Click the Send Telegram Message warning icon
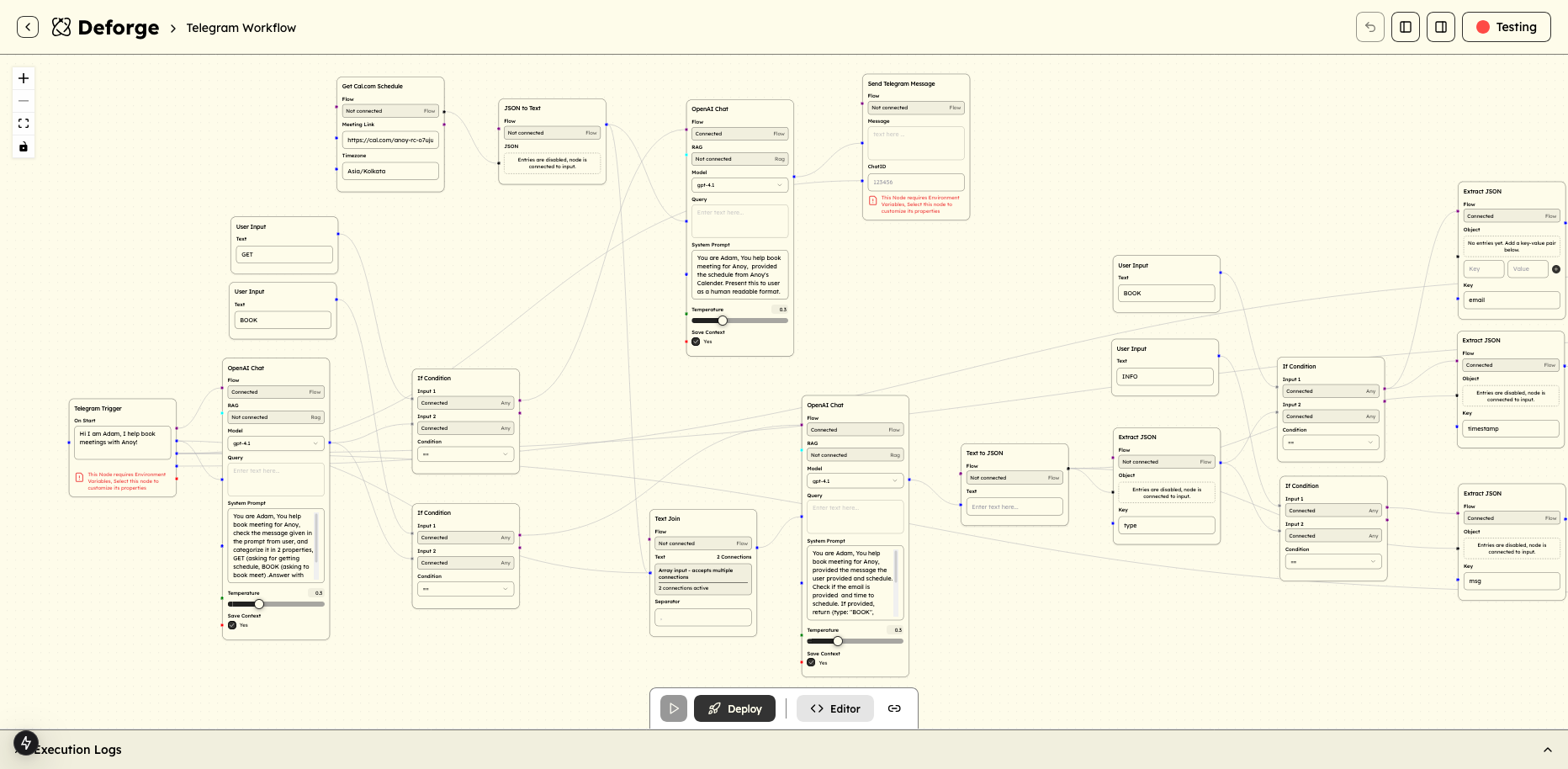This screenshot has width=1568, height=769. coord(873,201)
